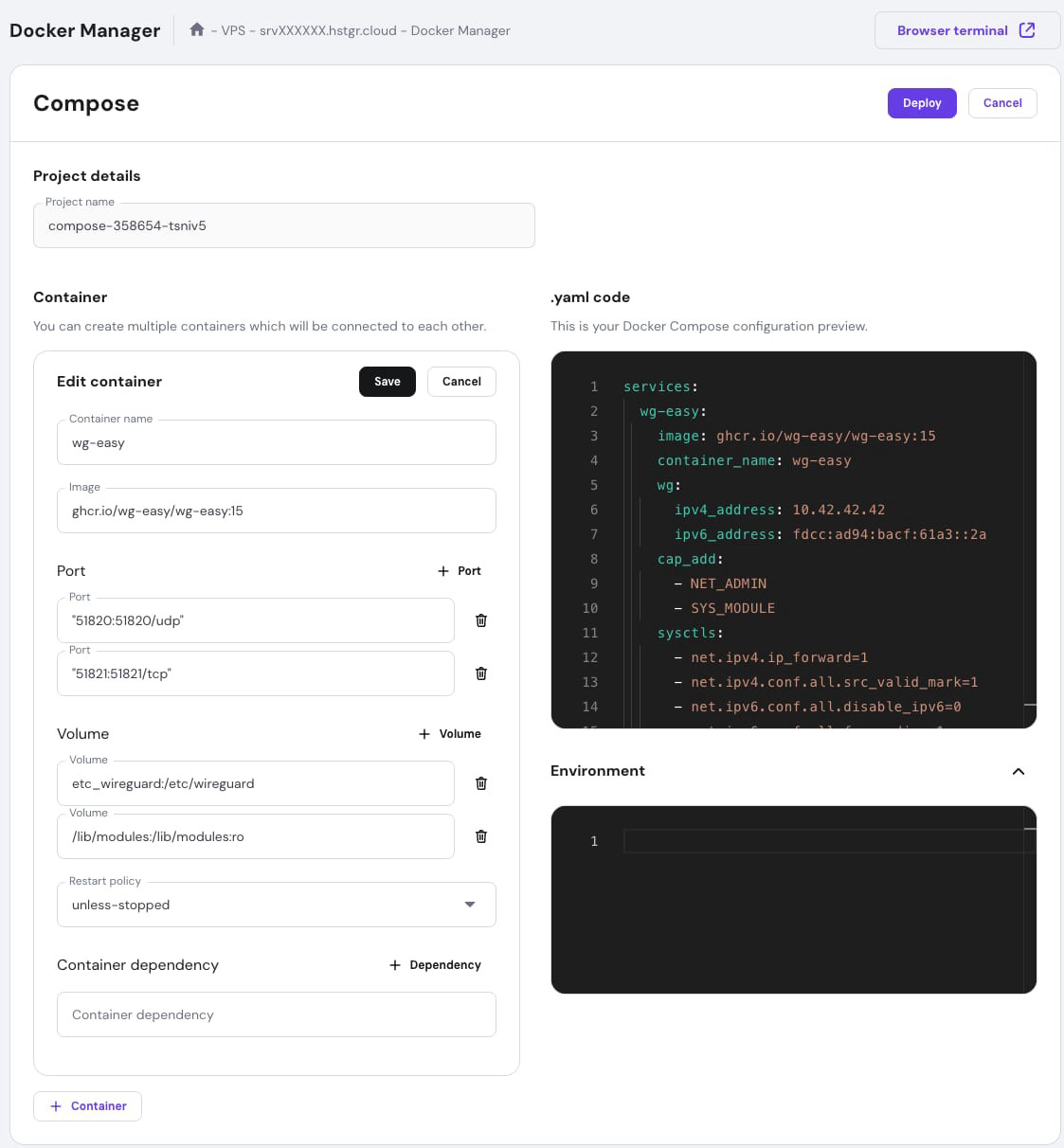This screenshot has height=1148, width=1064.
Task: Cancel the container edit
Action: coord(461,382)
